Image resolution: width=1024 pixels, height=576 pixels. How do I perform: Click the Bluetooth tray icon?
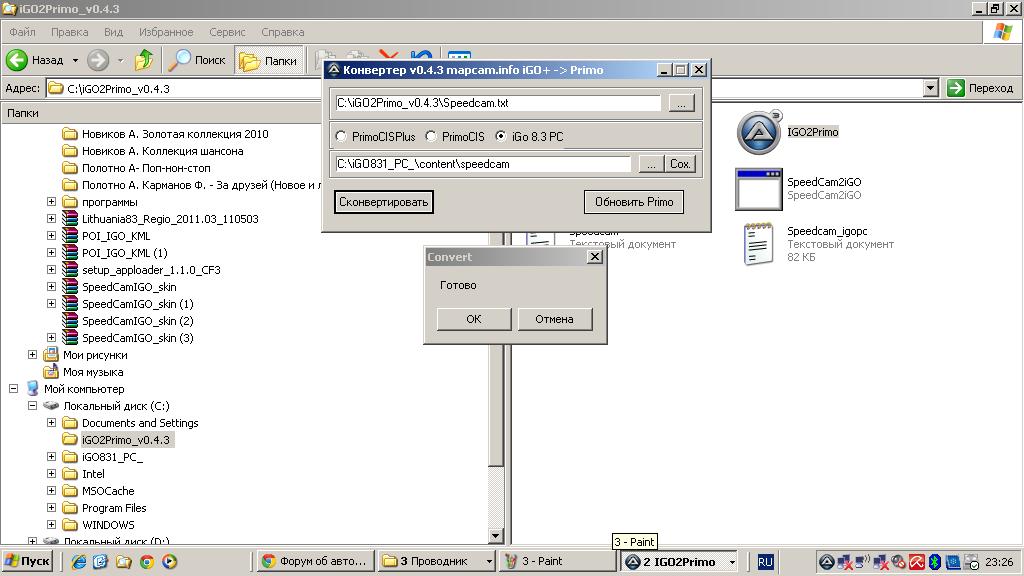tap(935, 562)
